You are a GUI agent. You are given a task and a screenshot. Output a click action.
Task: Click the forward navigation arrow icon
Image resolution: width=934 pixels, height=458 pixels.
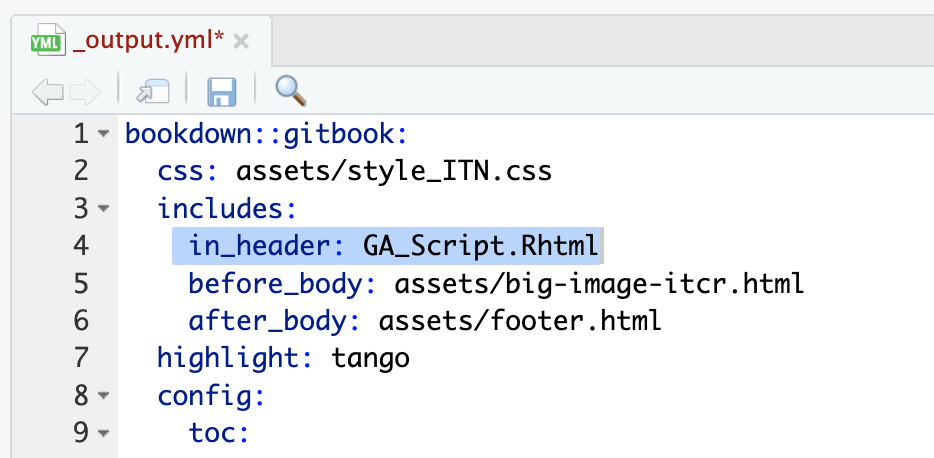click(x=83, y=93)
